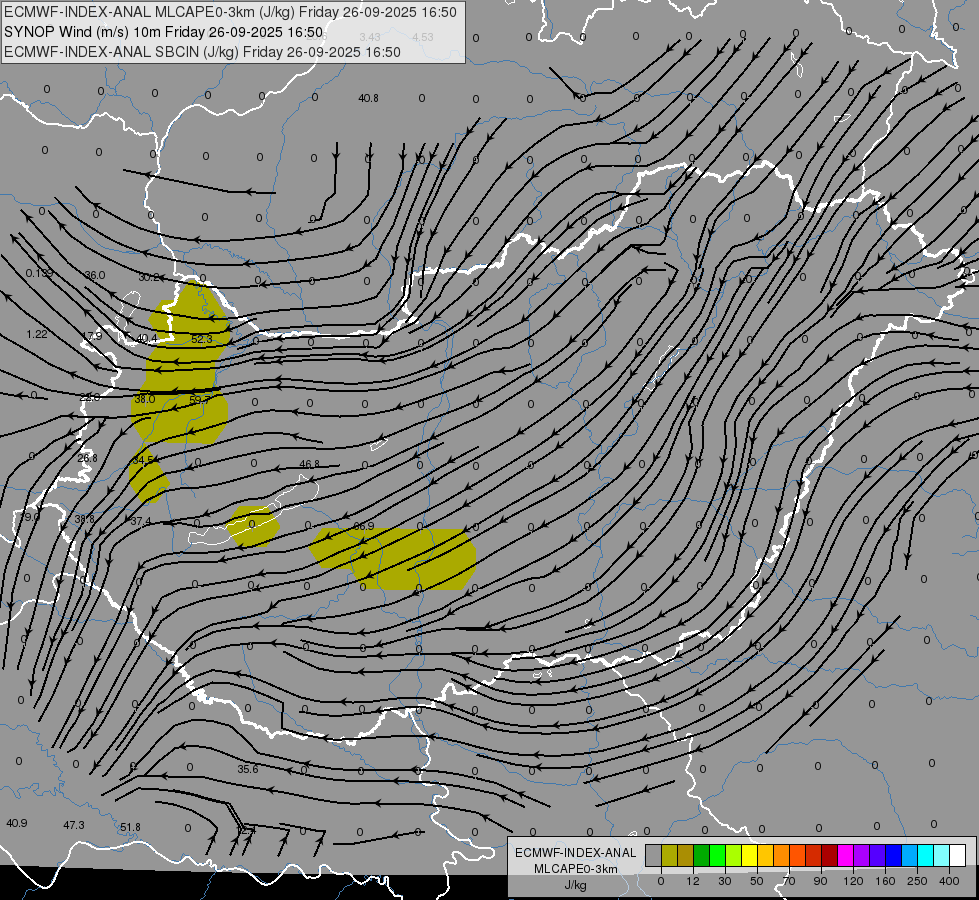Click the 40.9 value on the map

pyautogui.click(x=17, y=823)
